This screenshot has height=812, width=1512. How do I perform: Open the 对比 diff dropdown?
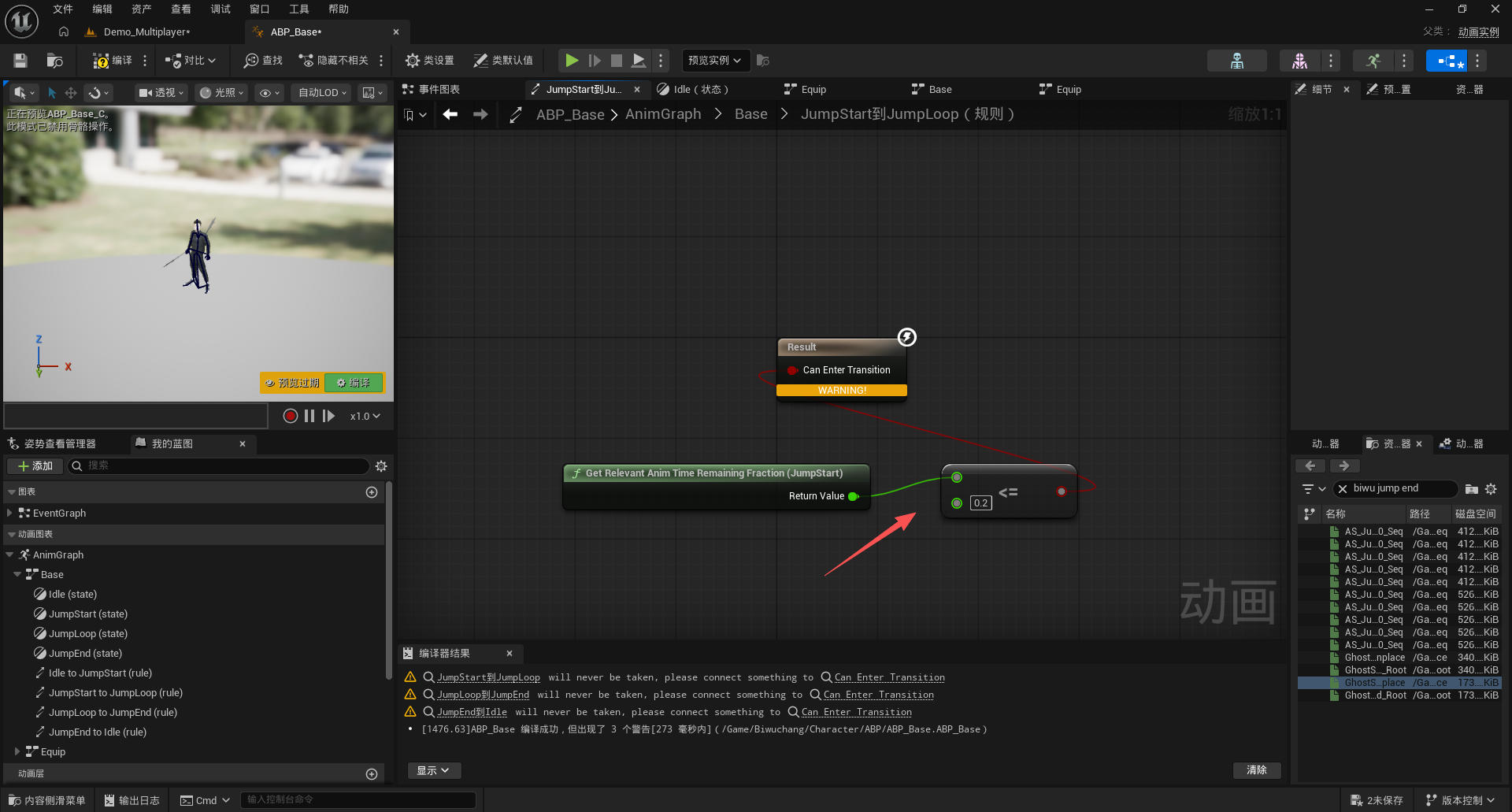[x=190, y=61]
